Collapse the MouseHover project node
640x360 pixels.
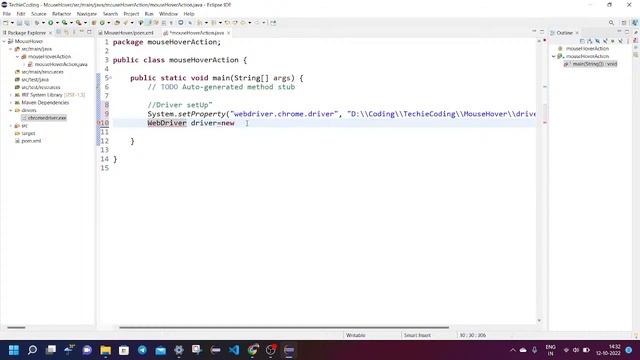click(4, 41)
